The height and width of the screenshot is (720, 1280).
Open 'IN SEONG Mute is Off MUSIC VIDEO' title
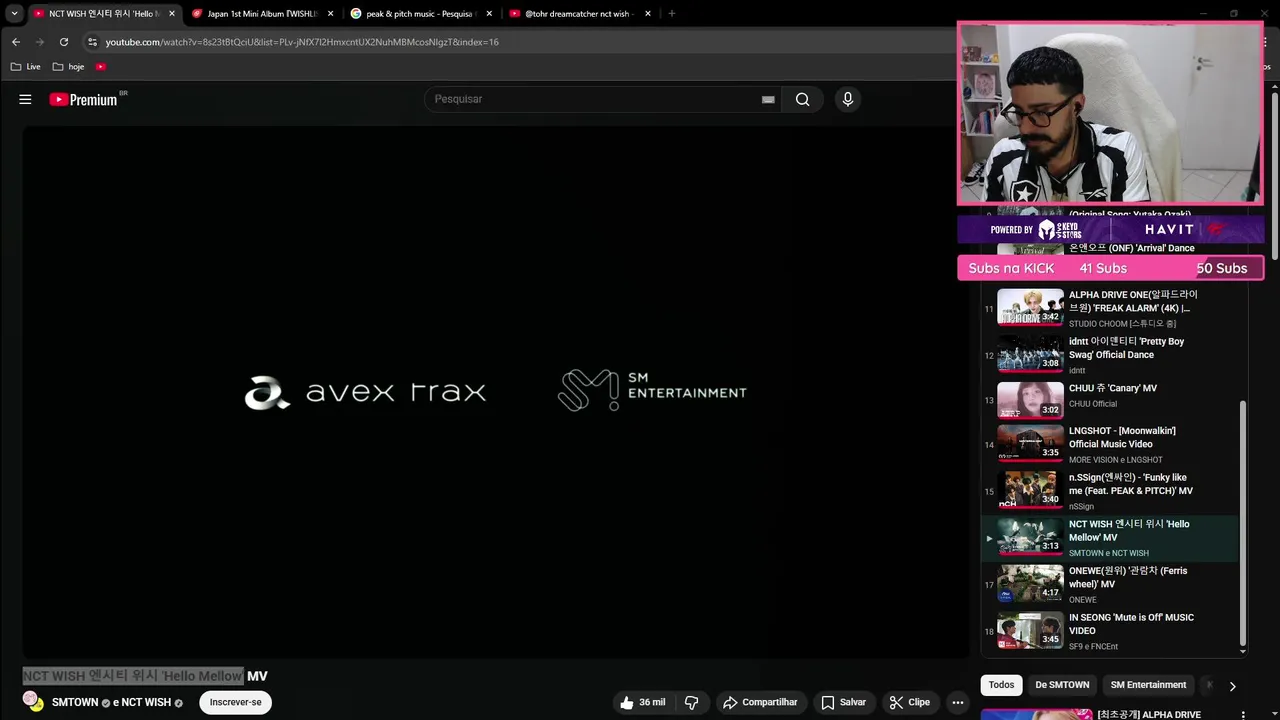[1131, 624]
